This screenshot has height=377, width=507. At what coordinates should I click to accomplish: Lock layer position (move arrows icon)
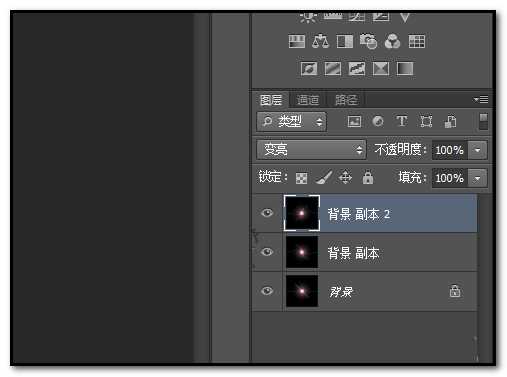[345, 177]
